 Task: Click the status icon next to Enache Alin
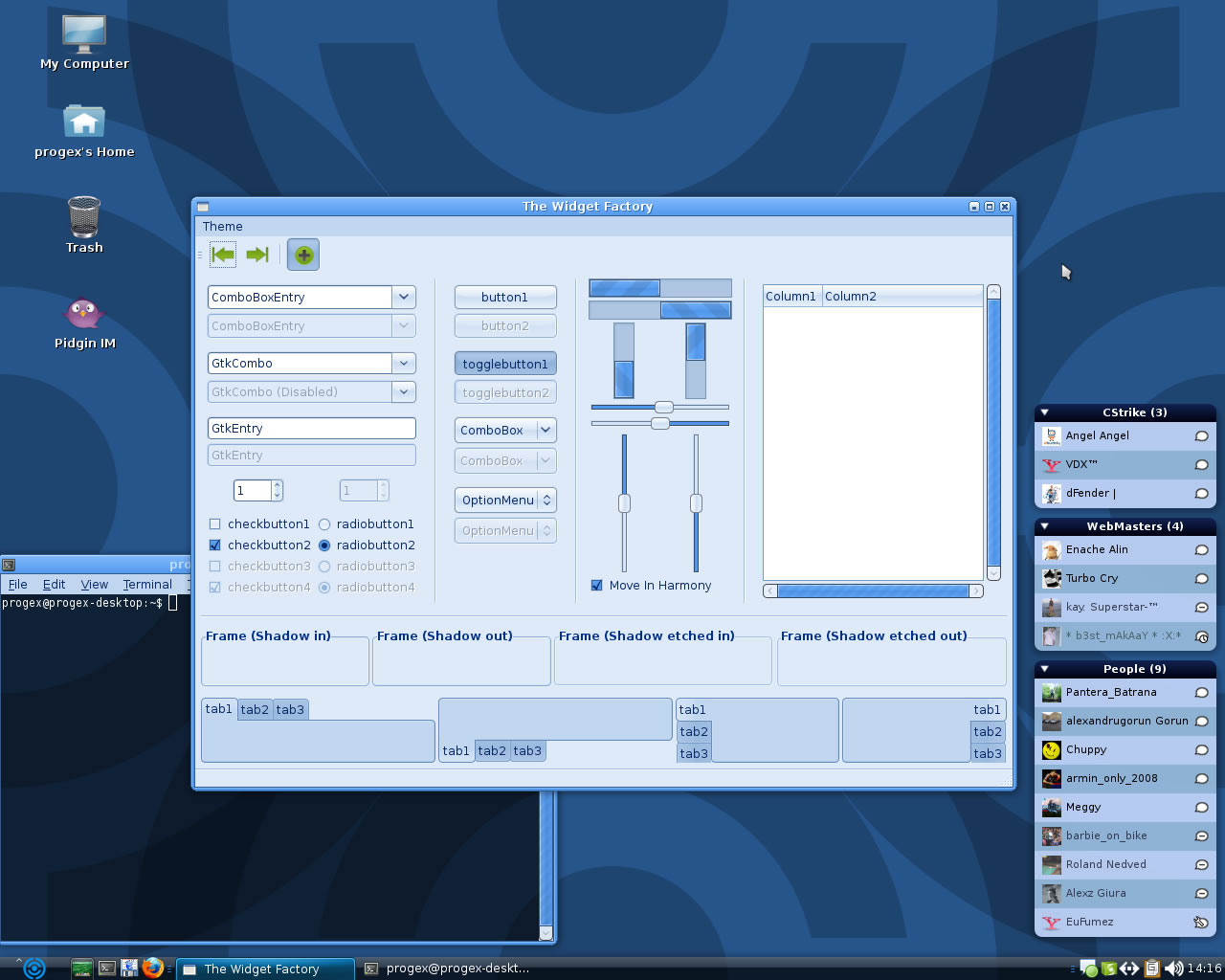(x=1201, y=550)
